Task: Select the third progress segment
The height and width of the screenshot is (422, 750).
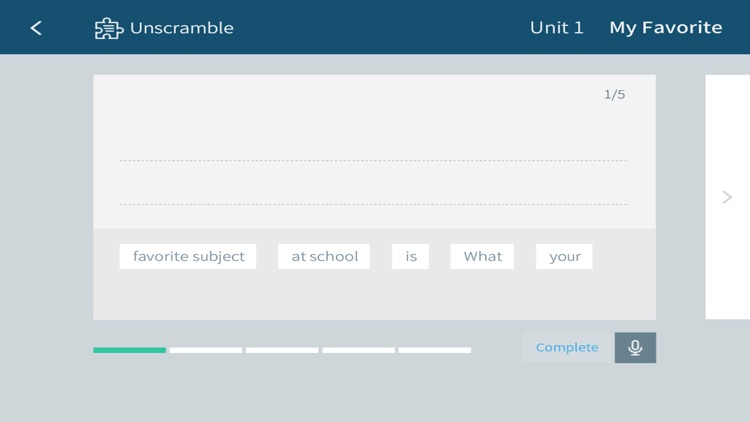Action: [x=282, y=350]
